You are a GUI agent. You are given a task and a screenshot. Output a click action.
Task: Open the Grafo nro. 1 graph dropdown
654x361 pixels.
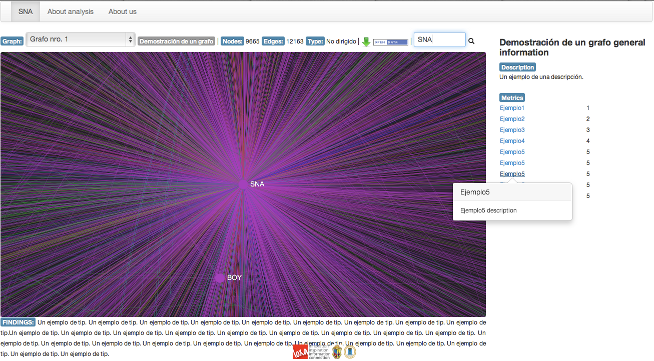pyautogui.click(x=80, y=39)
